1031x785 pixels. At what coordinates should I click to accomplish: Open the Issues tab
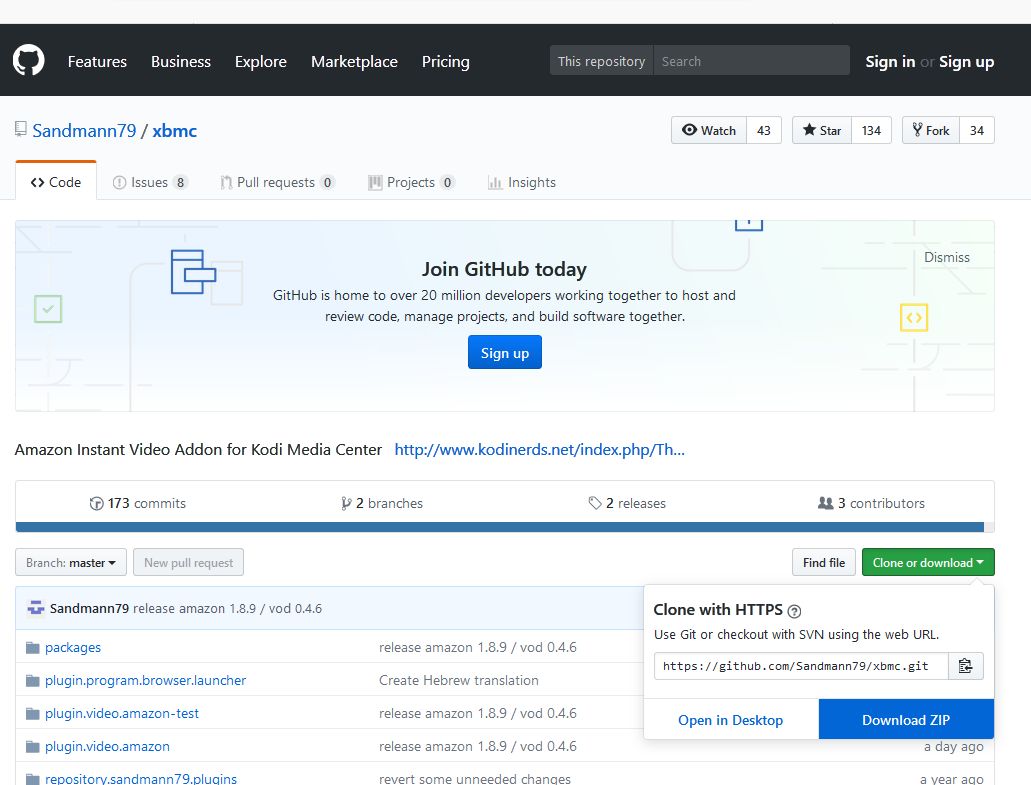point(150,182)
